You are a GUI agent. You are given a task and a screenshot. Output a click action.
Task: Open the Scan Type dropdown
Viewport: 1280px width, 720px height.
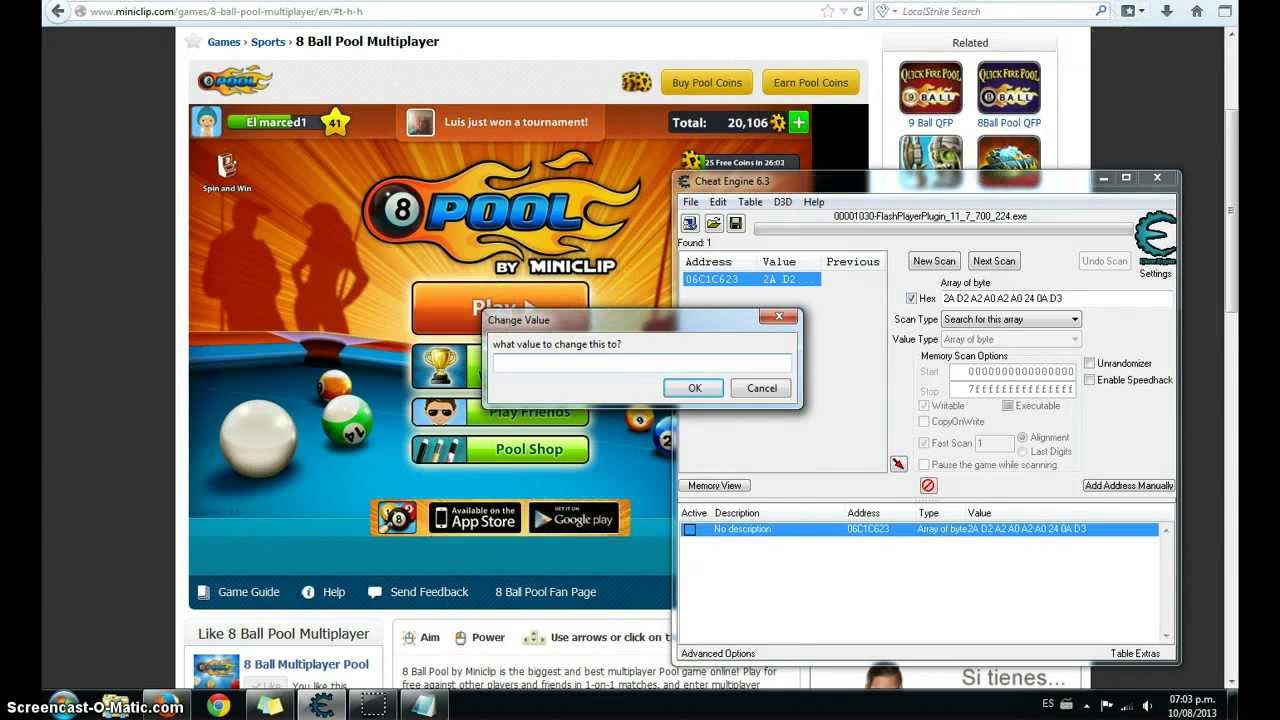(1011, 319)
